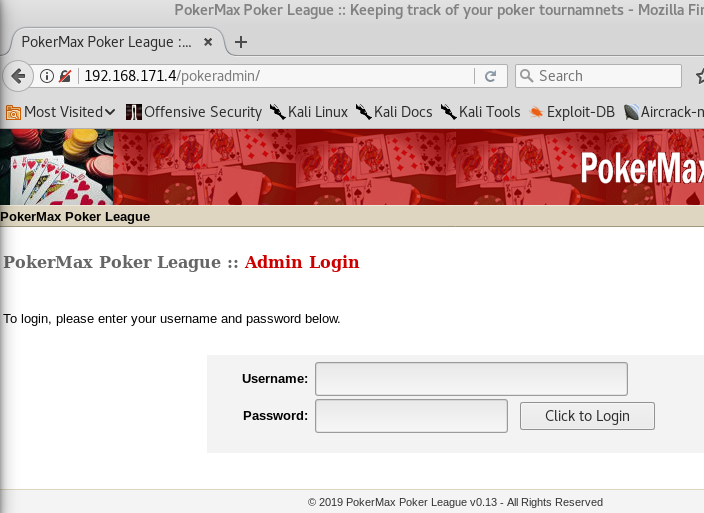Image resolution: width=704 pixels, height=513 pixels.
Task: Open the Kali Docs bookmark
Action: tap(394, 112)
